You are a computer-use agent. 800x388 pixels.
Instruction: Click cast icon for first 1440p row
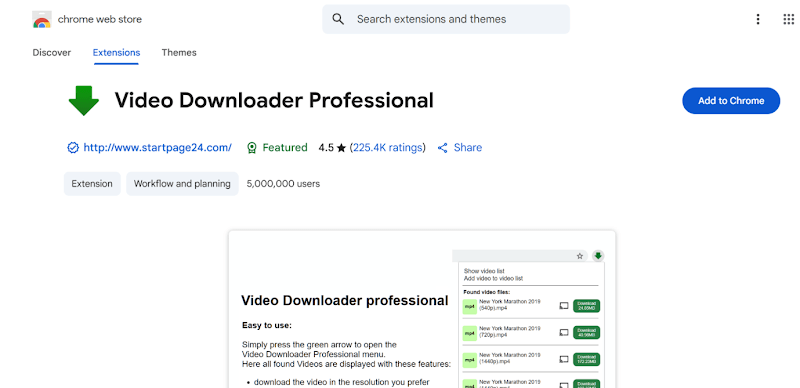pos(563,359)
